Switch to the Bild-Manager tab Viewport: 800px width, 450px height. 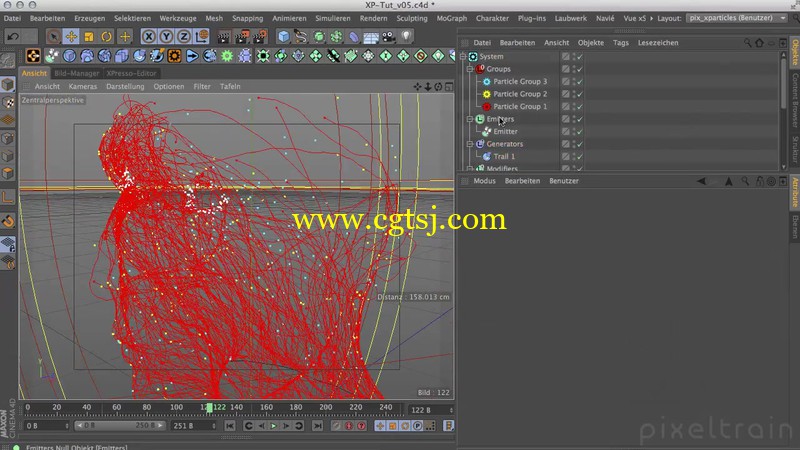click(x=77, y=73)
